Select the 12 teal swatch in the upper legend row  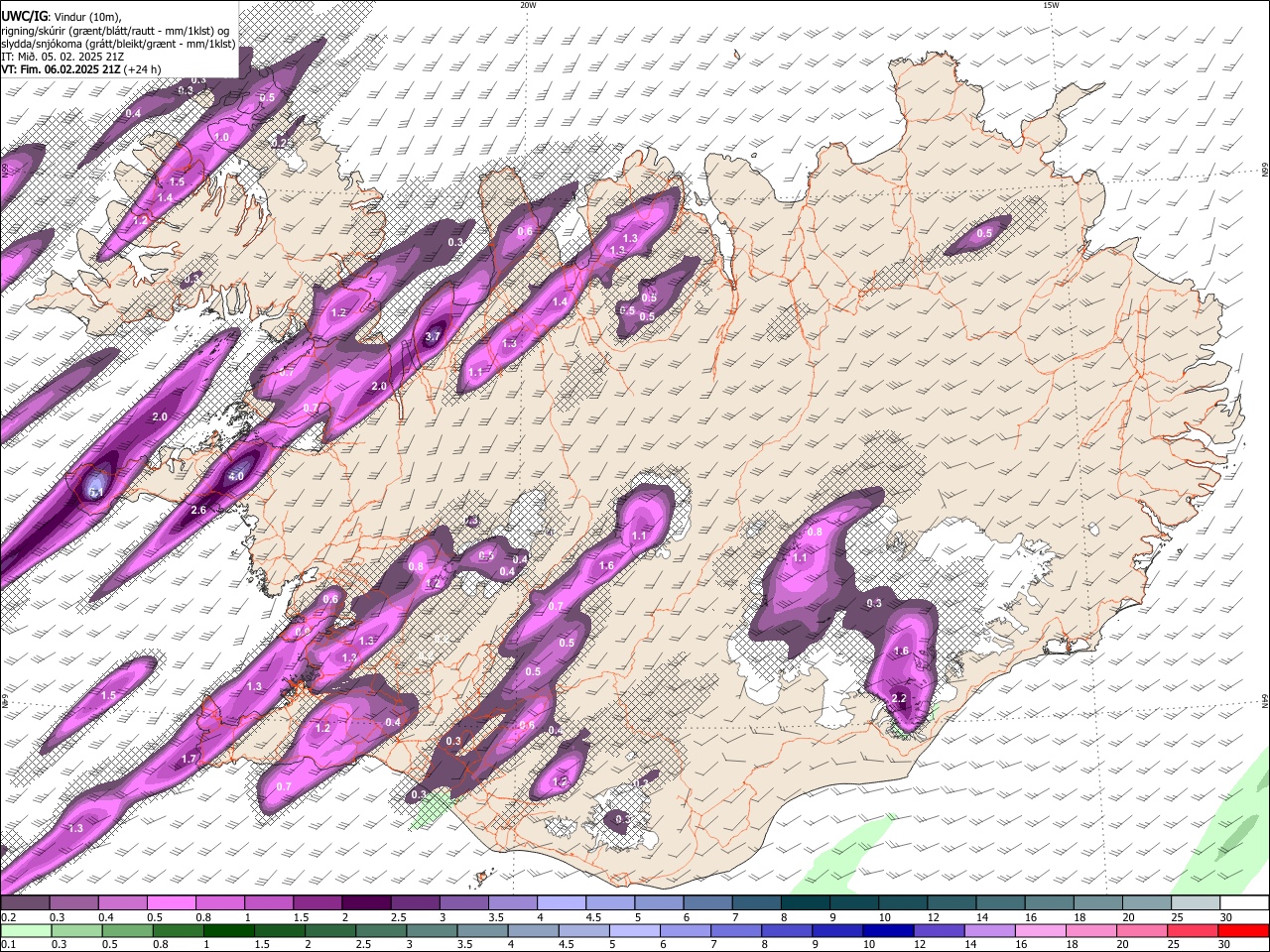click(x=952, y=902)
